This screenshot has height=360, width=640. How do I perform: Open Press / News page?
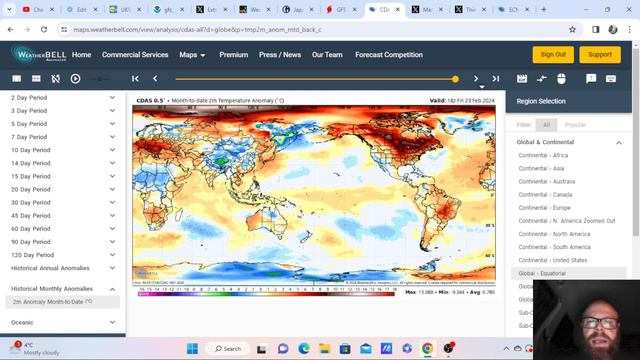tap(280, 55)
